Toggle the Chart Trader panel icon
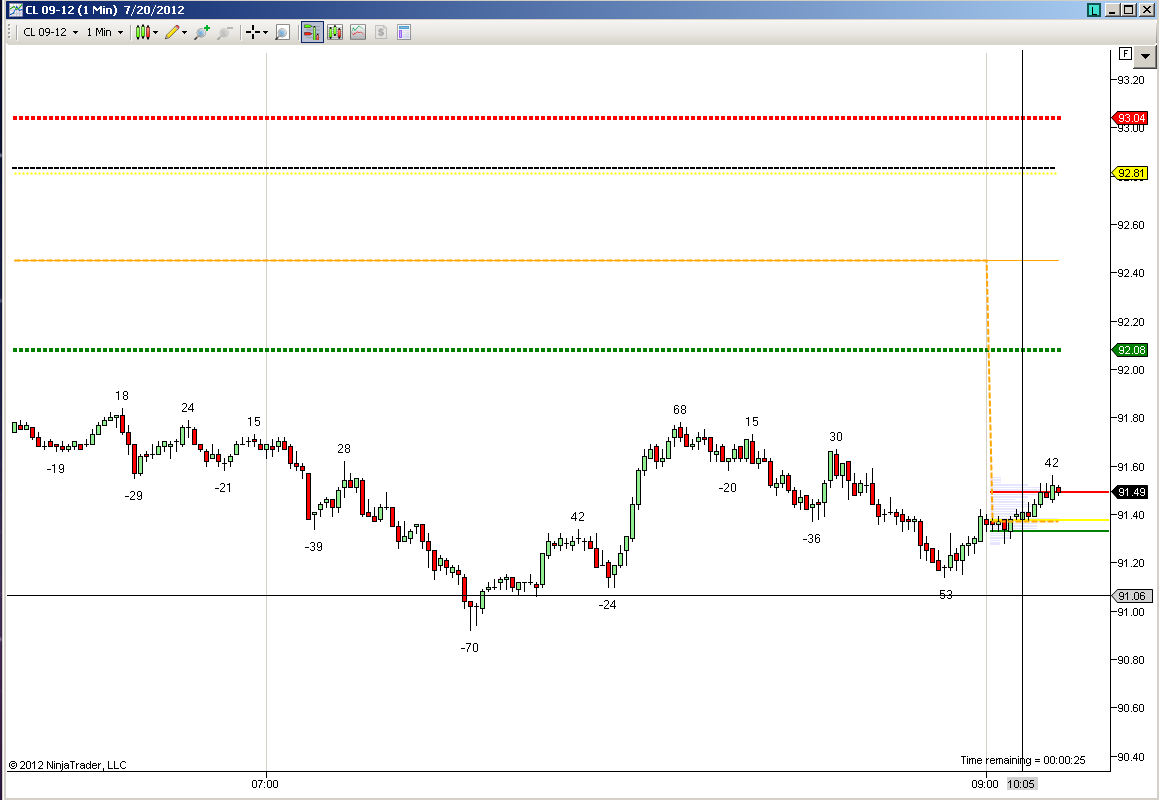The height and width of the screenshot is (800, 1159). 312,33
